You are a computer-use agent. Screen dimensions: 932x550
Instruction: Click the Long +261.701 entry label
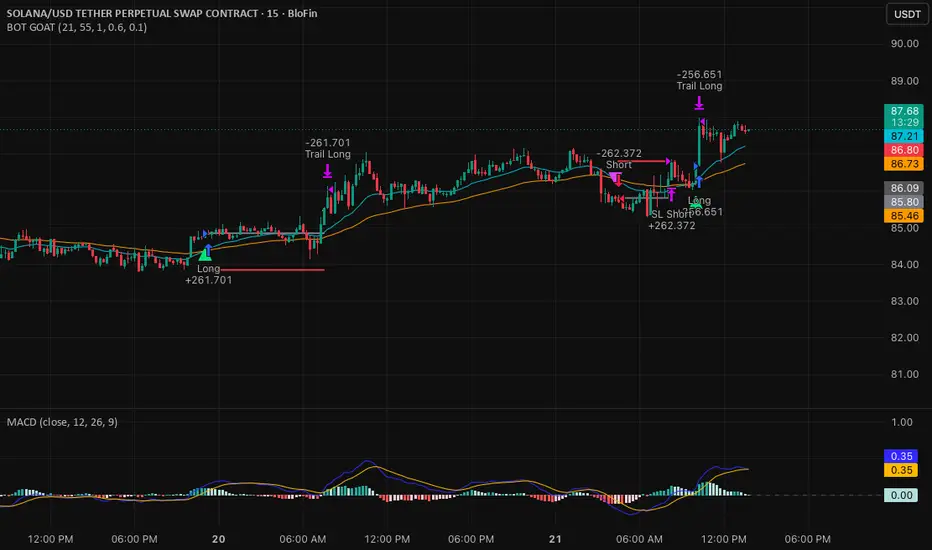[209, 274]
